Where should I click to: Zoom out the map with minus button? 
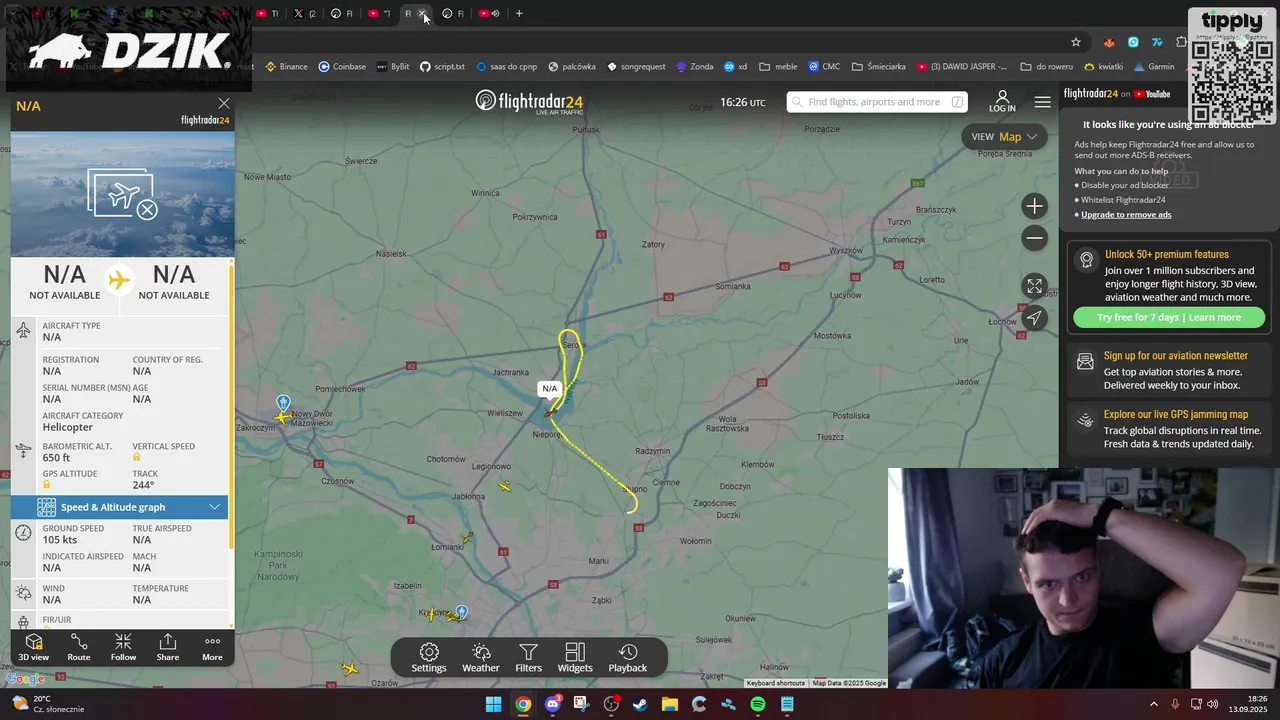coord(1034,238)
